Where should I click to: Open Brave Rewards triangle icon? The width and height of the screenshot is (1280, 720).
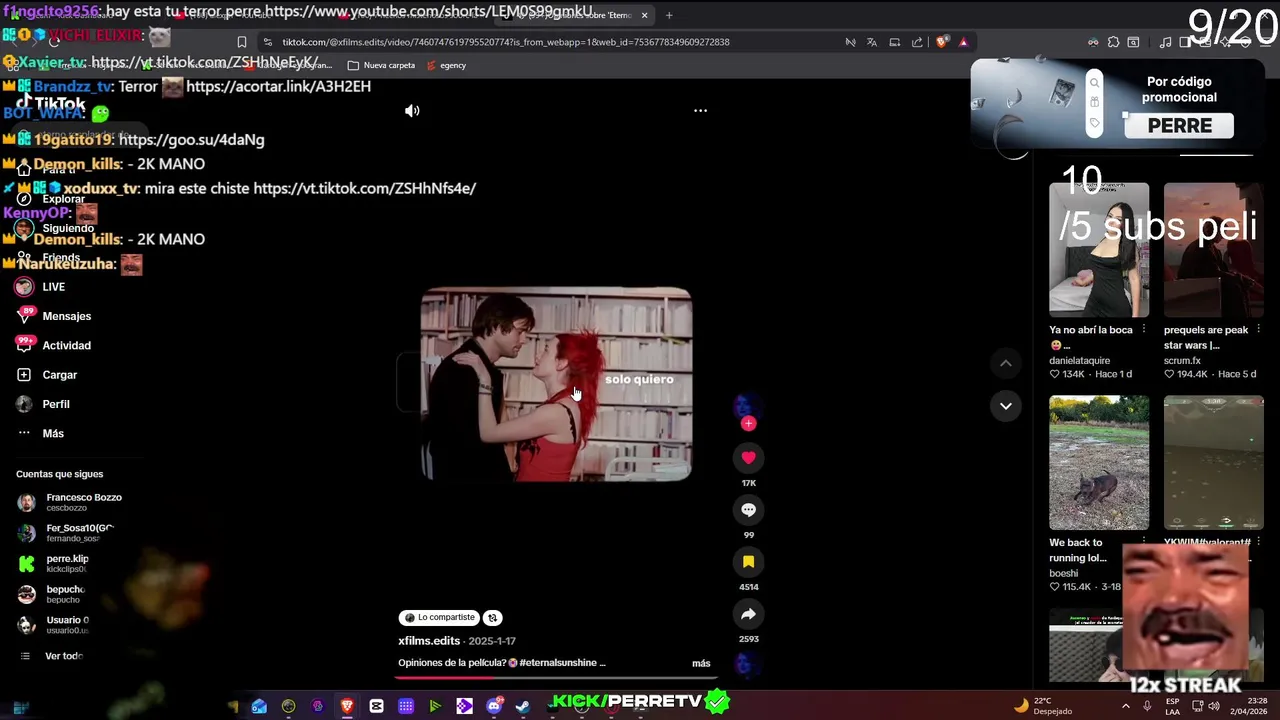[x=963, y=42]
